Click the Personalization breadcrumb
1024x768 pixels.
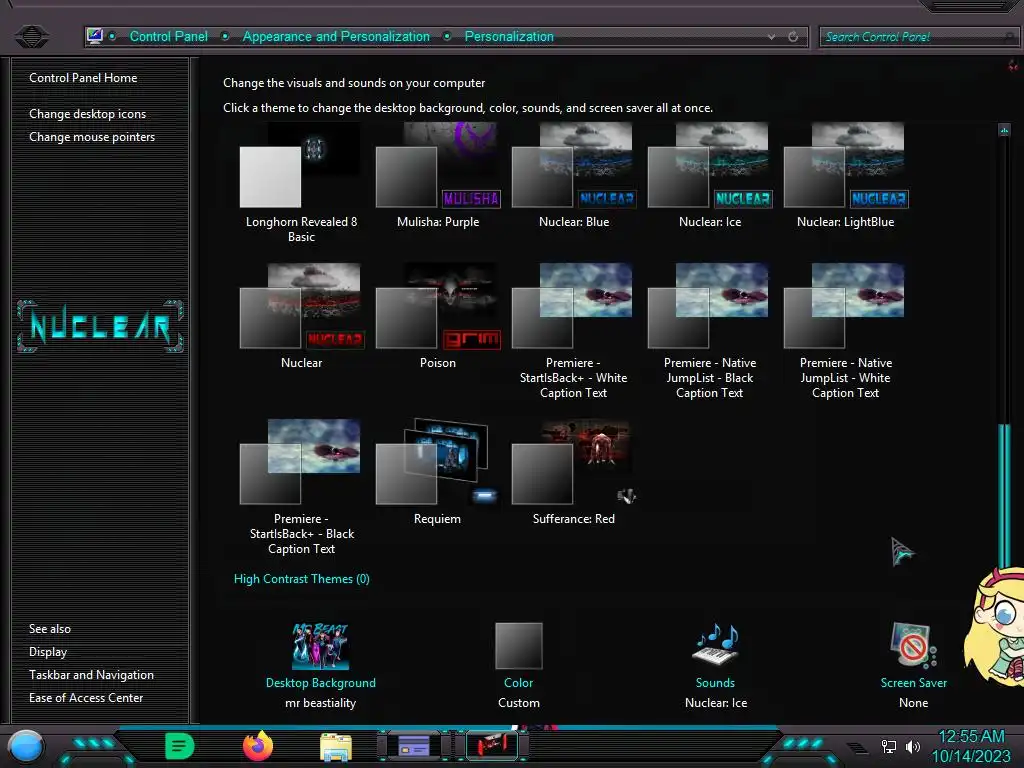tap(509, 37)
